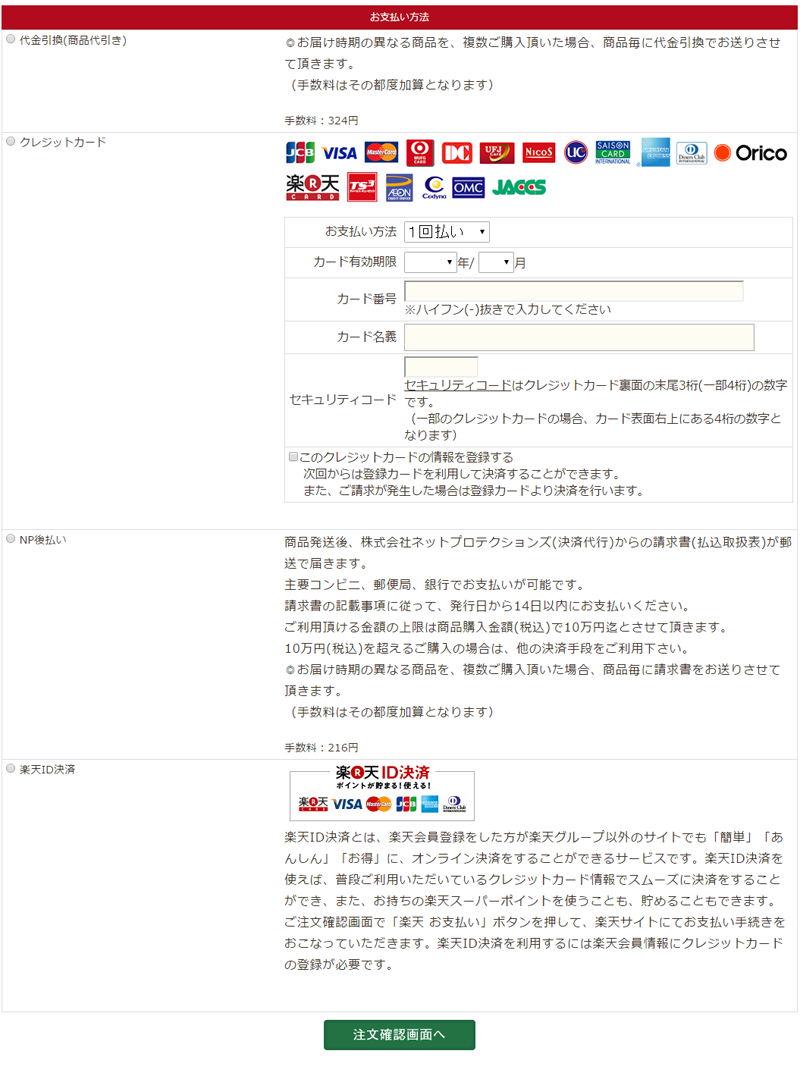Click the MUFG Card logo

tap(420, 153)
